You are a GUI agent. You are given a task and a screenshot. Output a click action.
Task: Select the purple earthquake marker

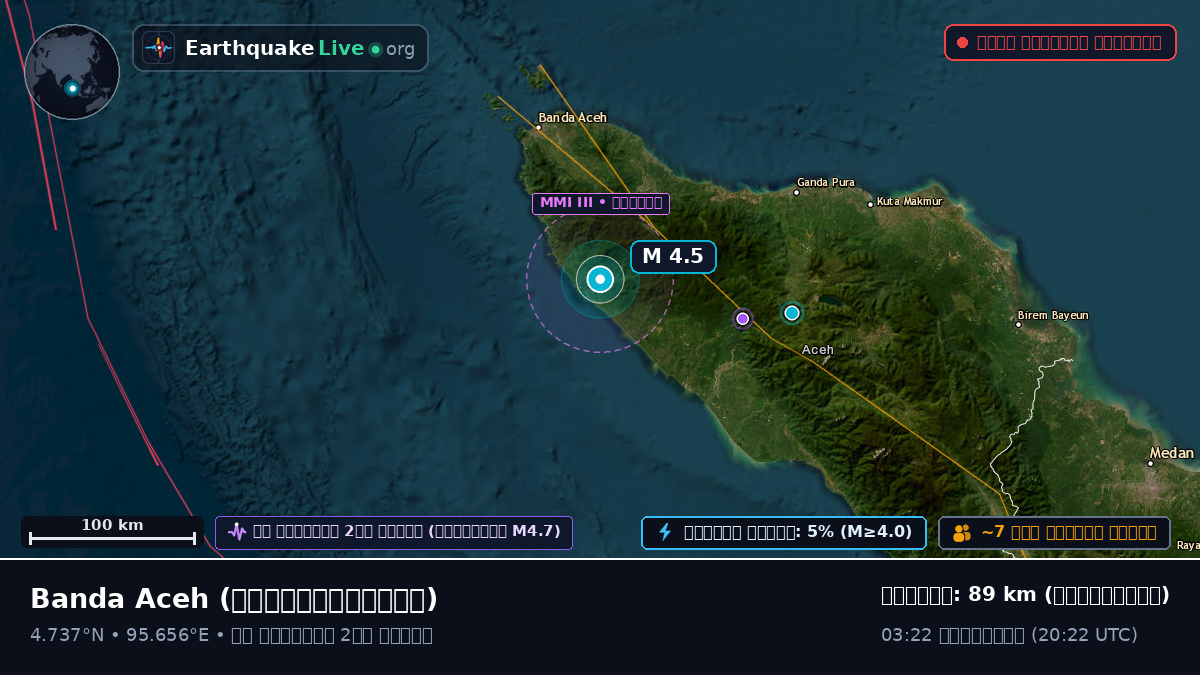tap(742, 318)
